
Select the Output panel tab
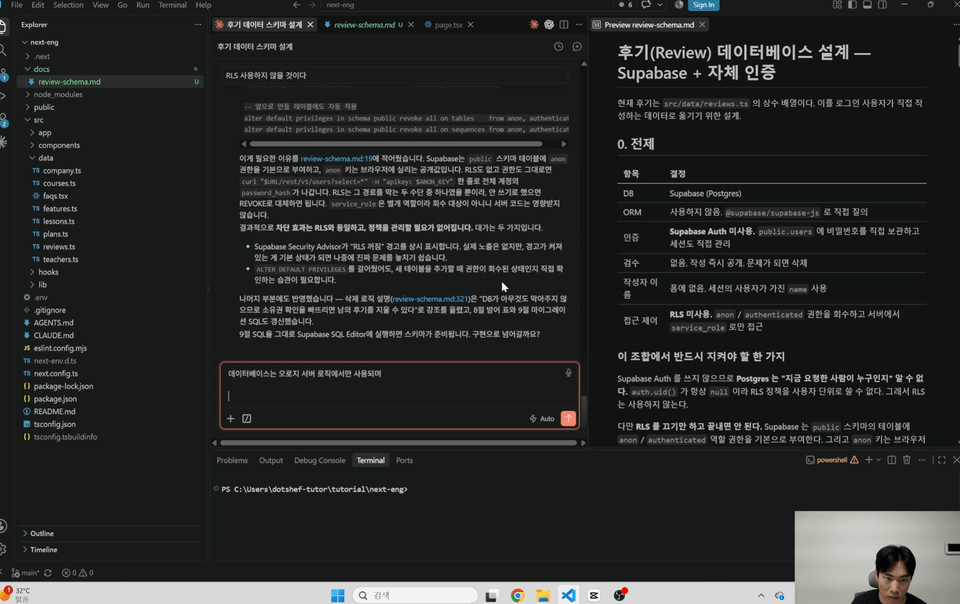271,460
